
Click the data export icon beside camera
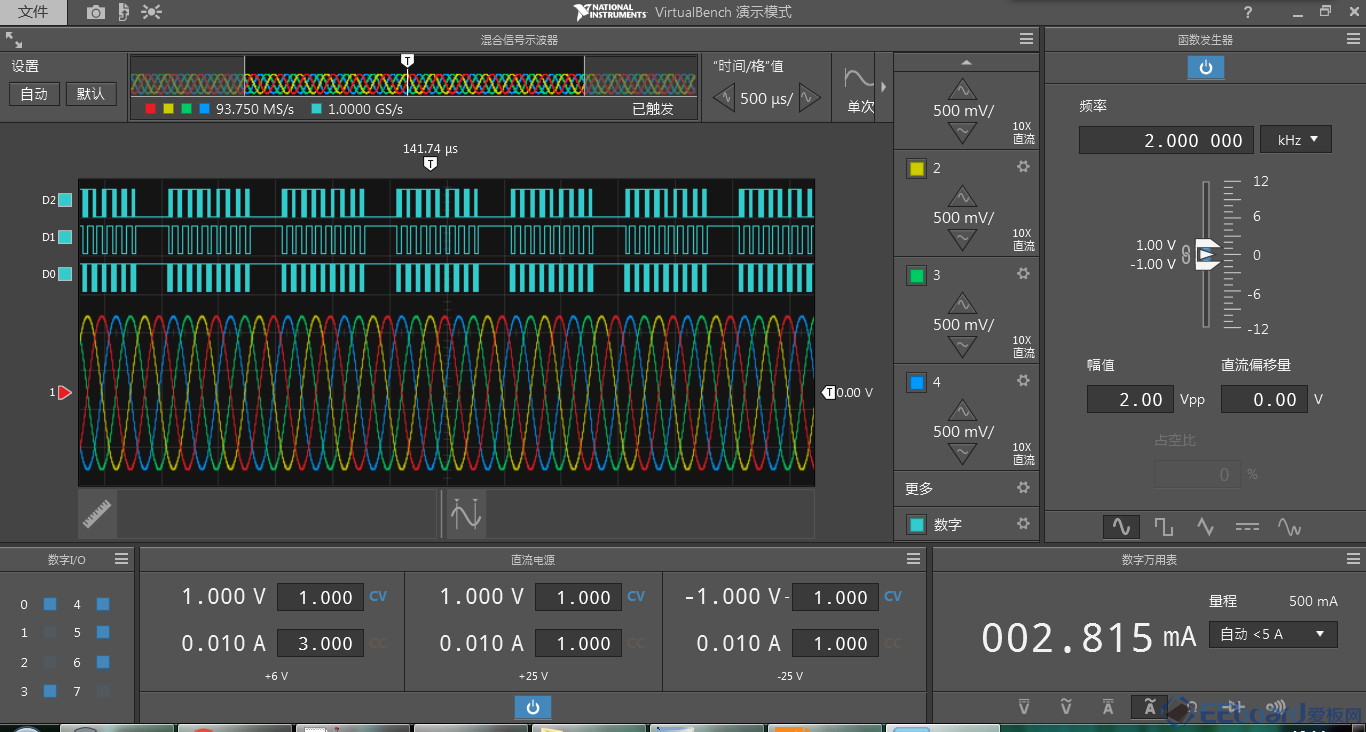123,12
